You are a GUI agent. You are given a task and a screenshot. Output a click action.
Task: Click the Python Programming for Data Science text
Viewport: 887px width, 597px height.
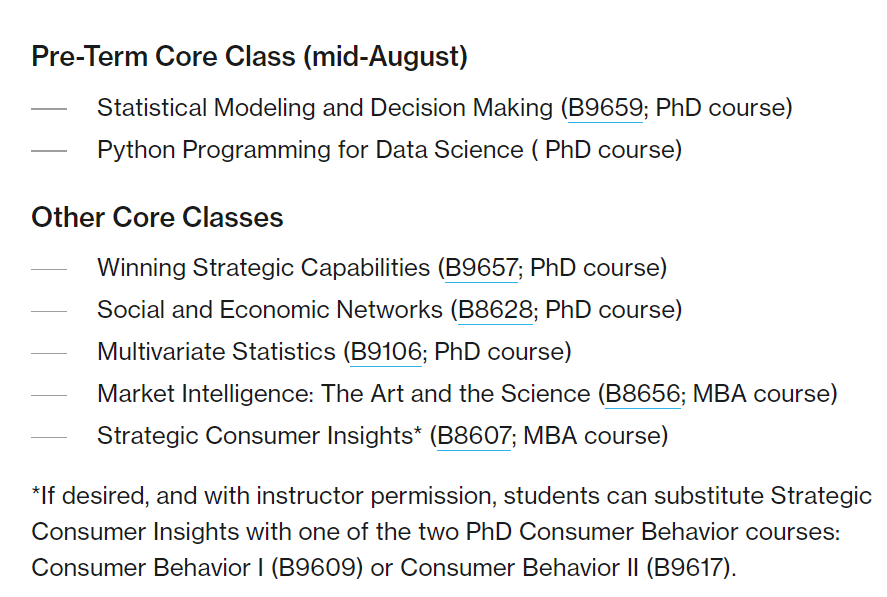[x=310, y=150]
